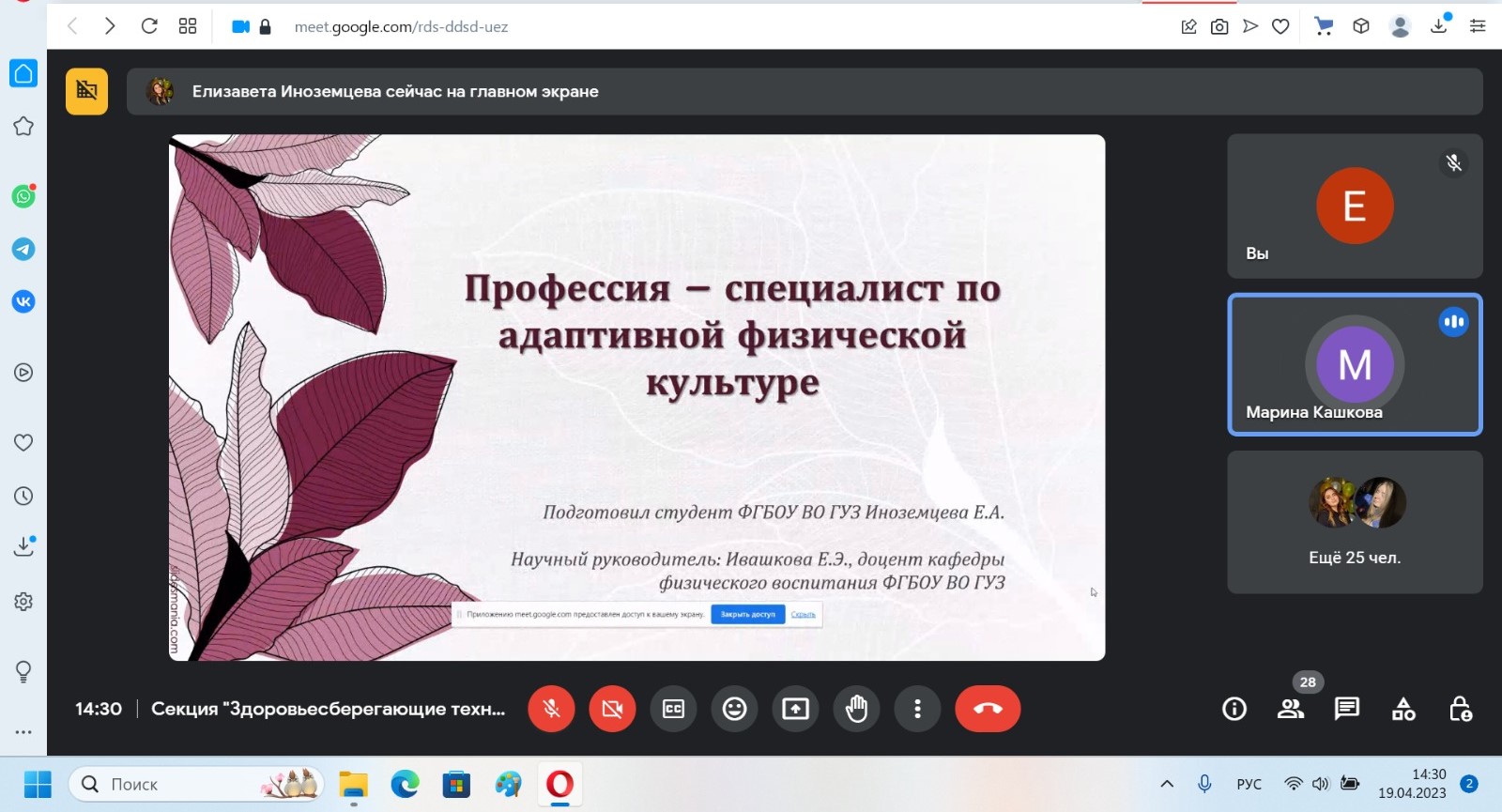Open sidebar home icon
Image resolution: width=1502 pixels, height=812 pixels.
(23, 73)
